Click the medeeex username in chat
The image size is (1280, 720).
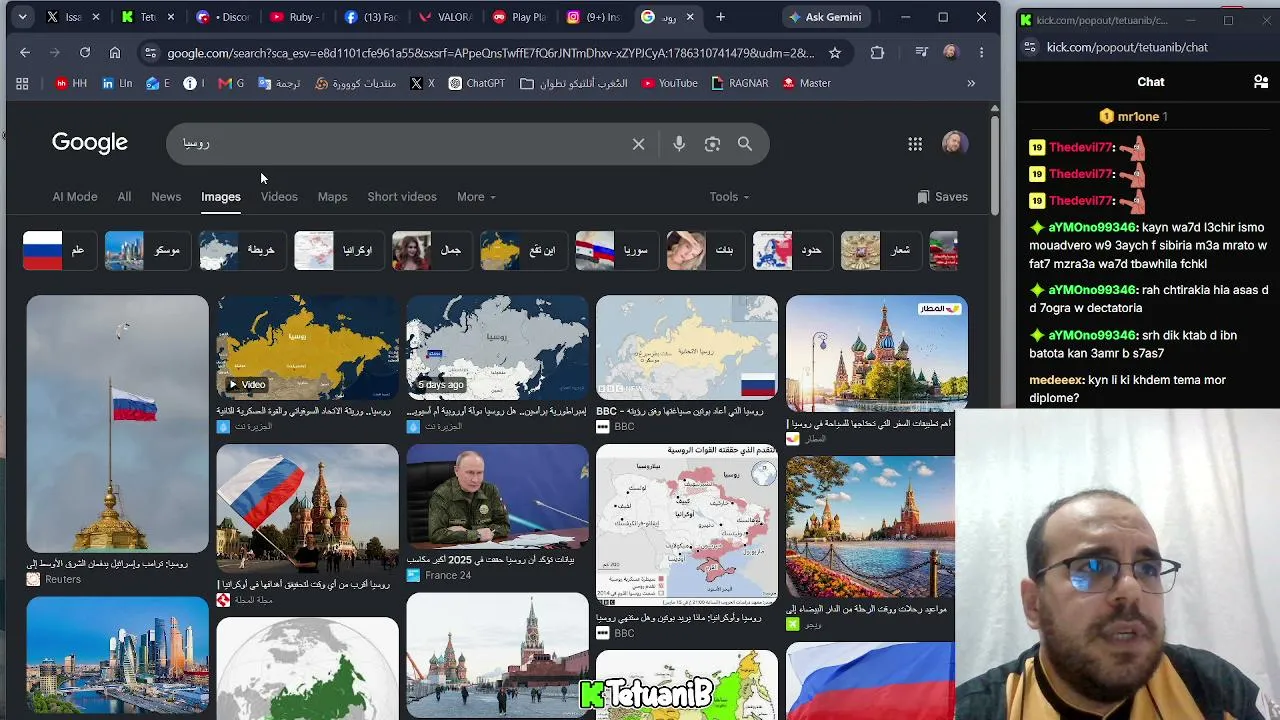[x=1057, y=380]
